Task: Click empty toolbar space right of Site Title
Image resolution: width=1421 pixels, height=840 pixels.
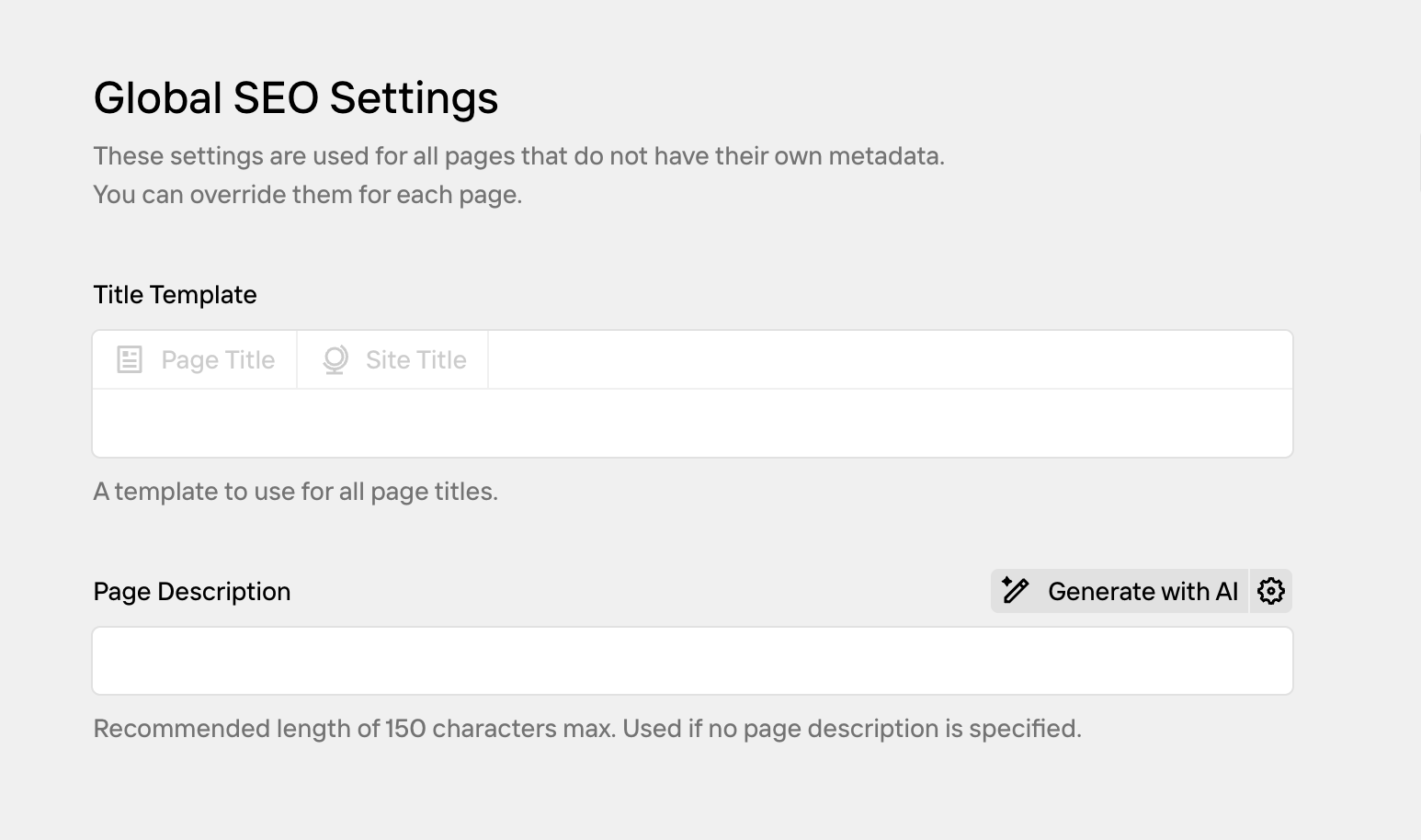Action: tap(890, 359)
